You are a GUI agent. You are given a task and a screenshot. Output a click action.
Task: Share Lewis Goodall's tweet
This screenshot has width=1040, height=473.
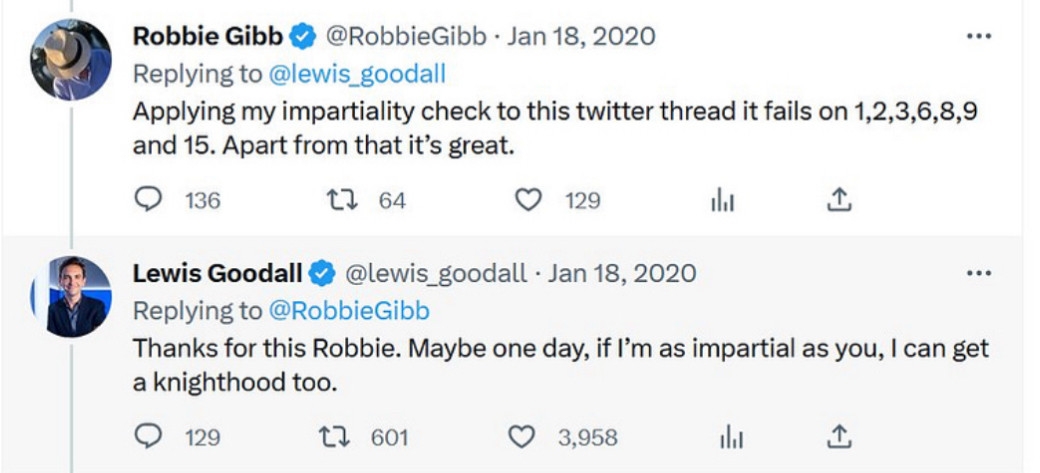tap(839, 437)
